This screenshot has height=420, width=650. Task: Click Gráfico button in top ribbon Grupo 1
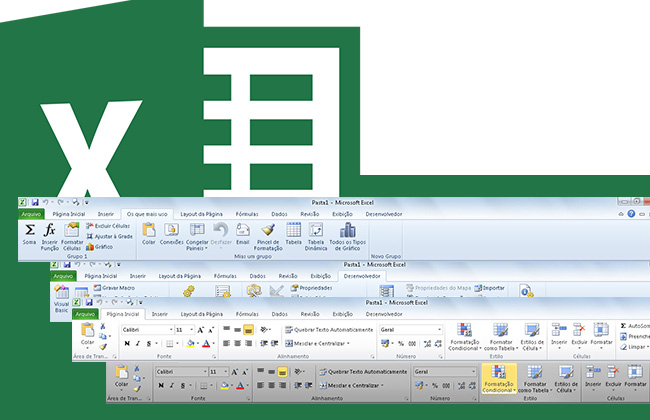click(99, 247)
